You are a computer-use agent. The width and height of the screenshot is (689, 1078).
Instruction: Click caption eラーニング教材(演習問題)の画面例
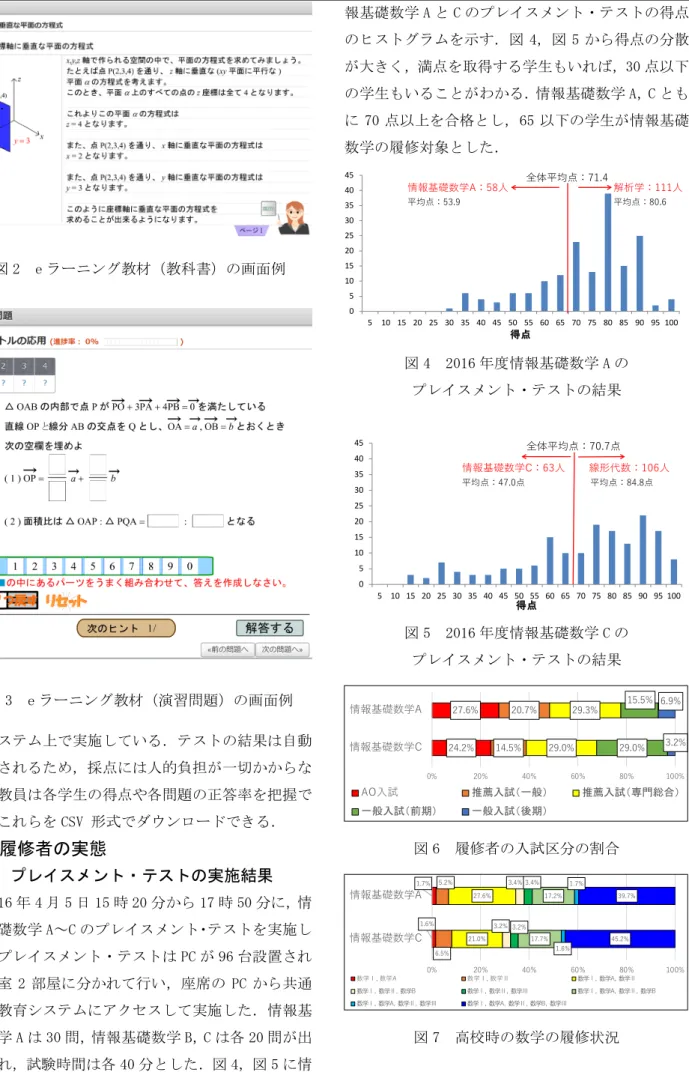coord(160,701)
